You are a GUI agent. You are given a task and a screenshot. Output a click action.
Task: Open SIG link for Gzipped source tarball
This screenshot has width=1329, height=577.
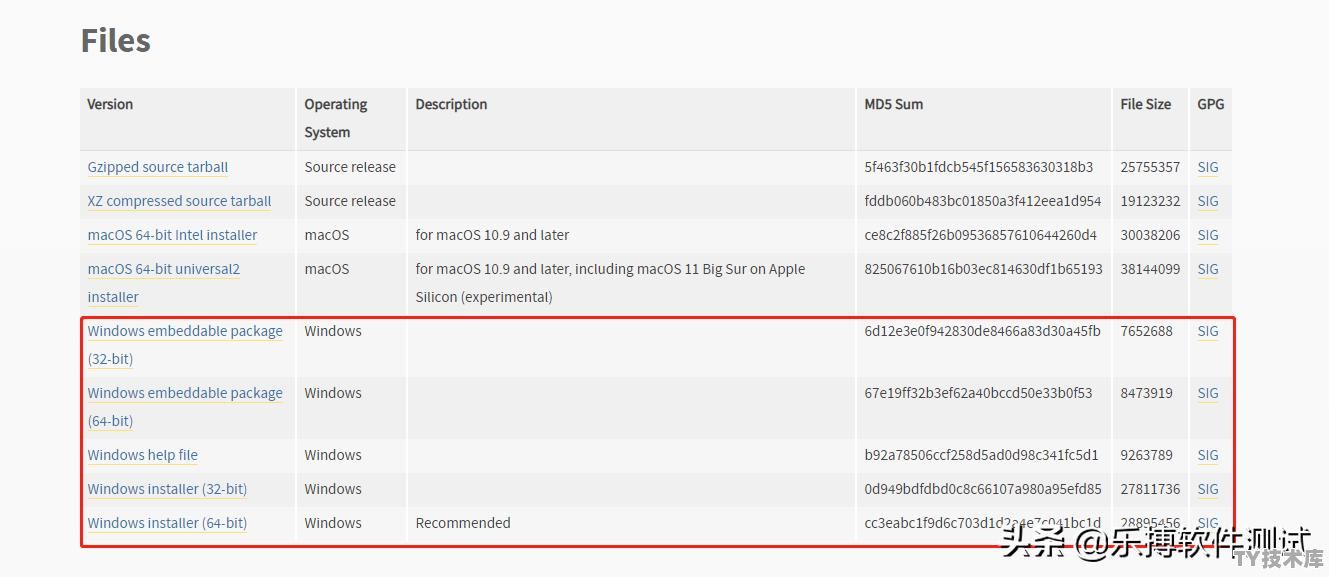[x=1208, y=167]
